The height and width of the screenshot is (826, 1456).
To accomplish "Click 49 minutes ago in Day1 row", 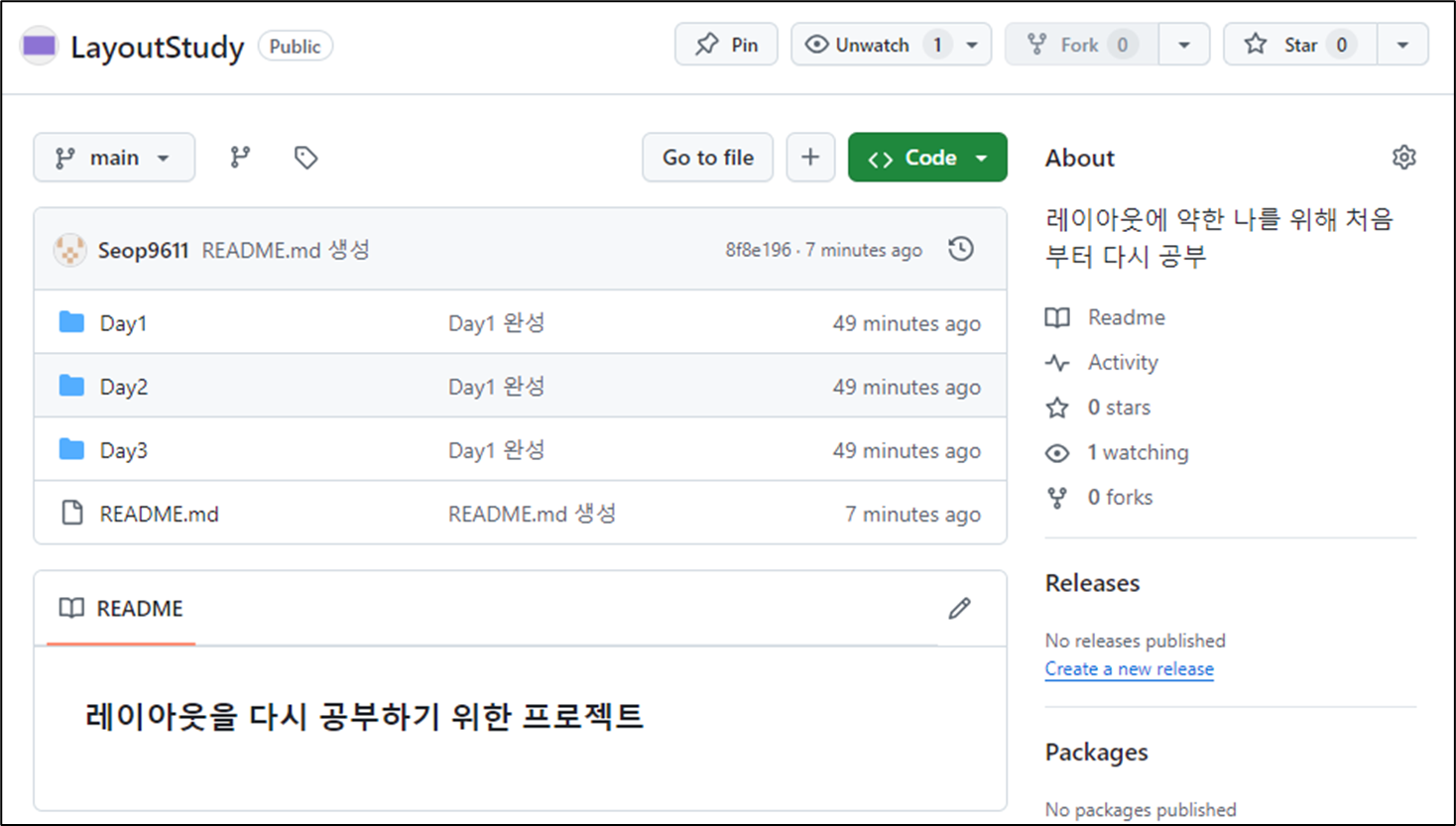I will coord(907,323).
